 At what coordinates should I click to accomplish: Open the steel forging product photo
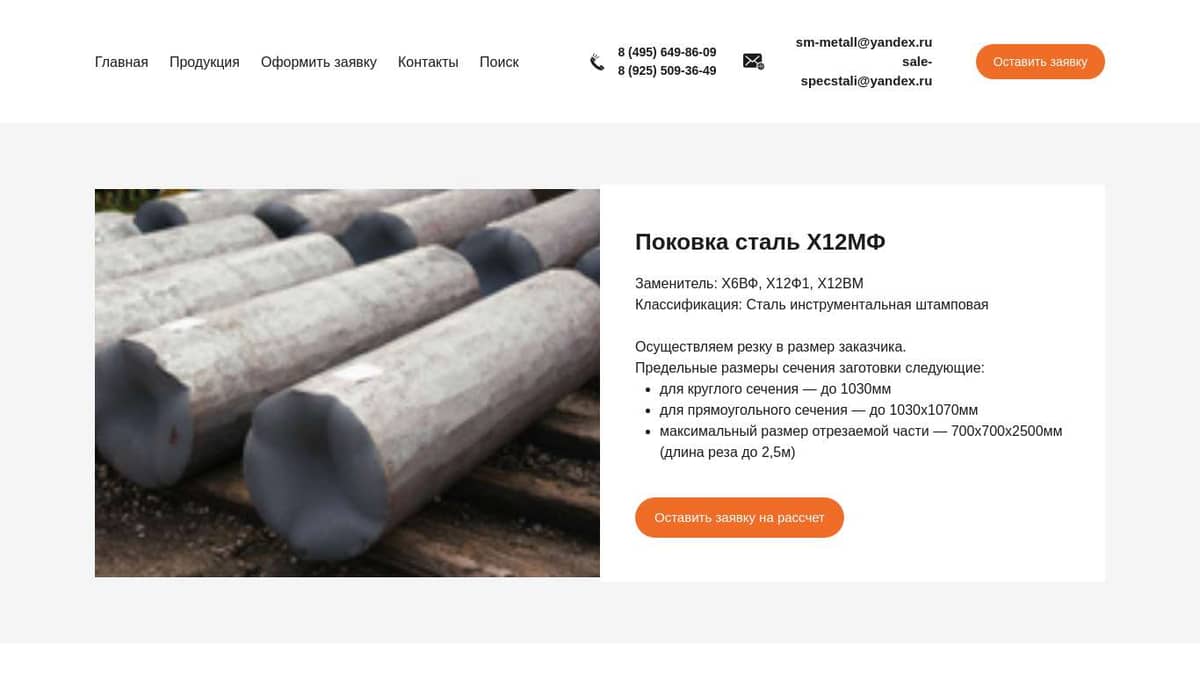pyautogui.click(x=347, y=383)
